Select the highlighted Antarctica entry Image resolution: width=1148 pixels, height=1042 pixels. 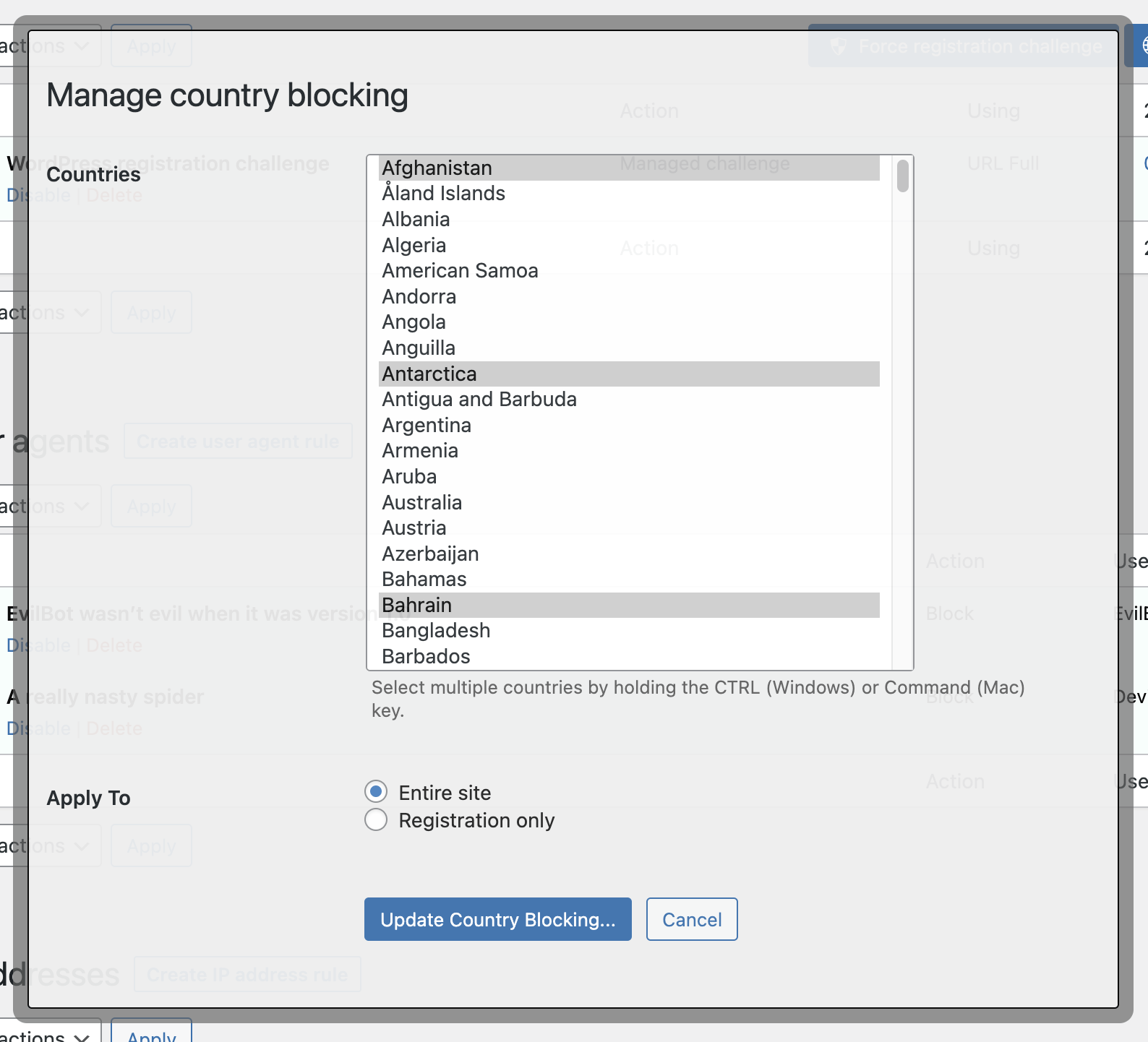click(x=629, y=374)
